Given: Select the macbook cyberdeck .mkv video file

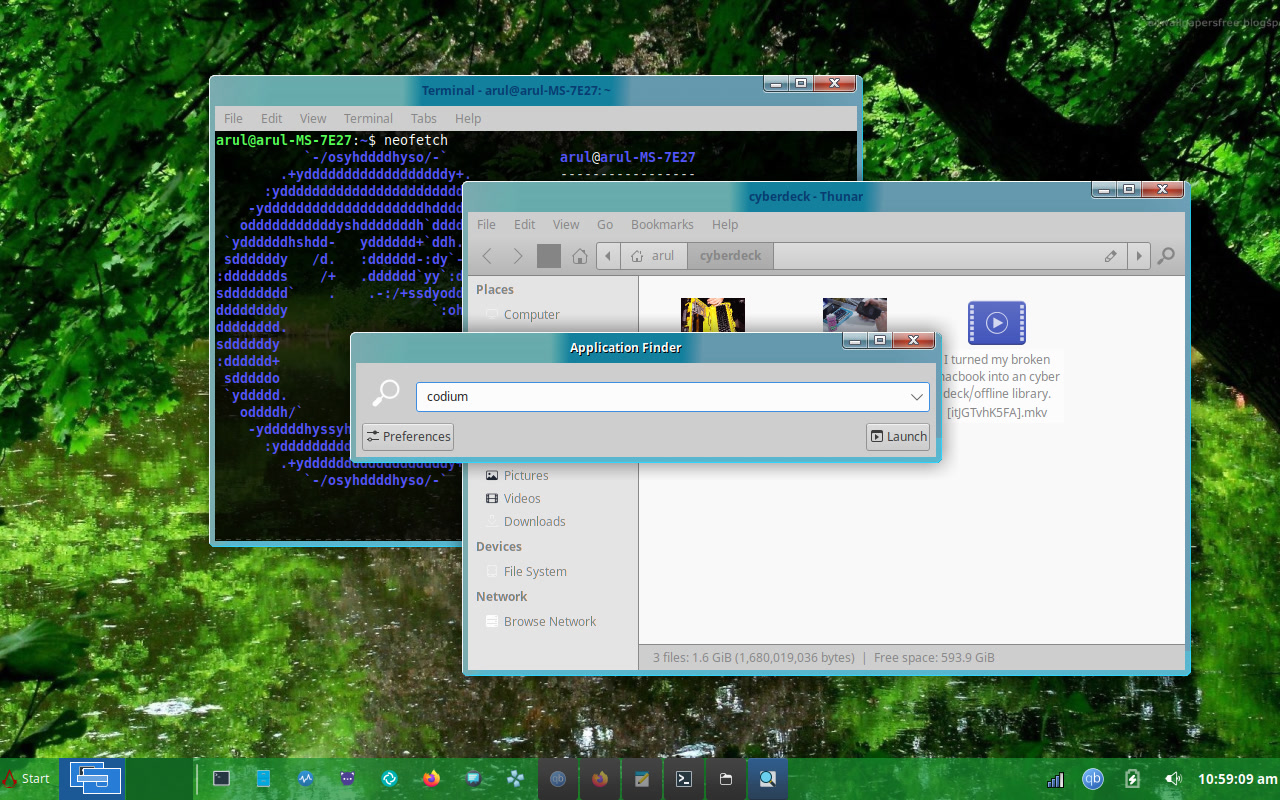Looking at the screenshot, I should point(997,358).
